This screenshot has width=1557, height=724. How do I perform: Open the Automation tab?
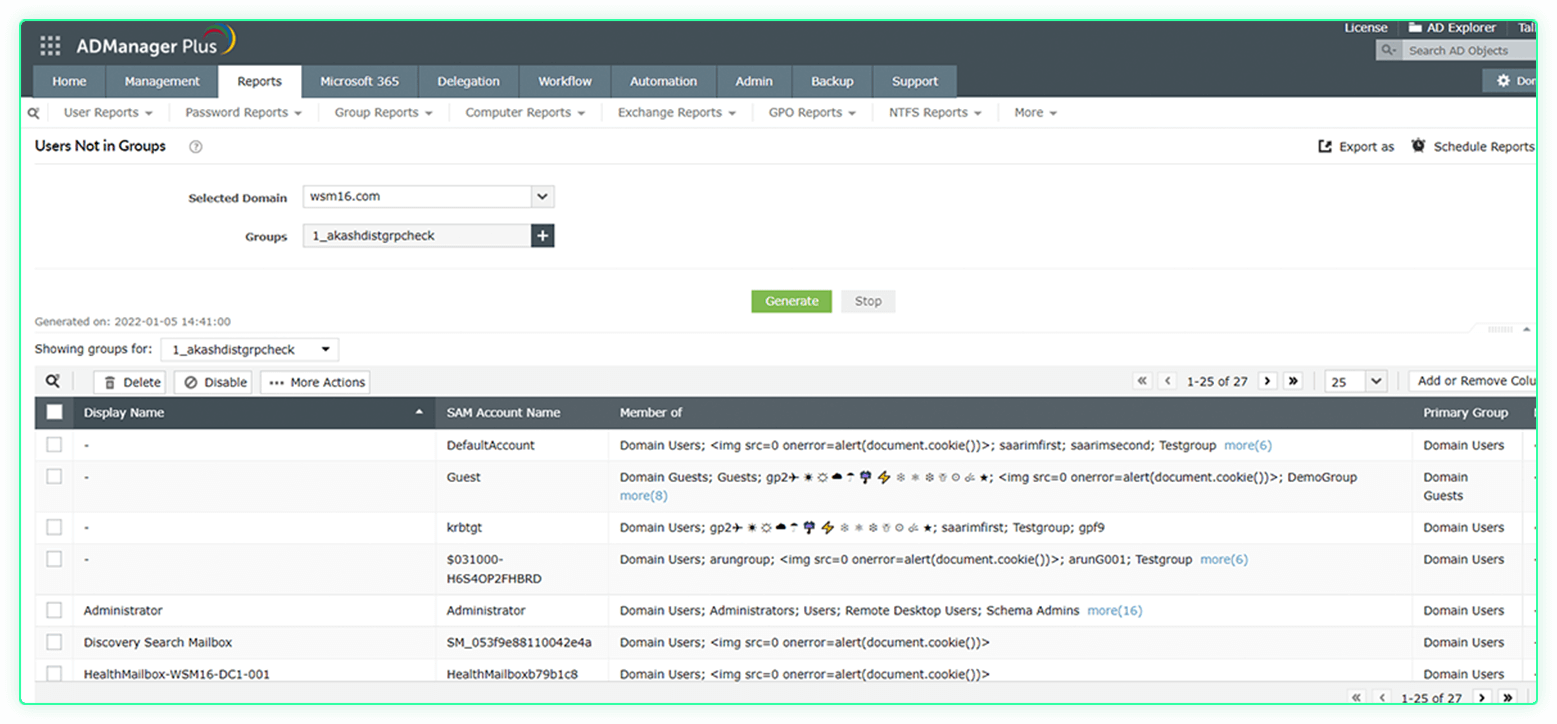pos(663,82)
